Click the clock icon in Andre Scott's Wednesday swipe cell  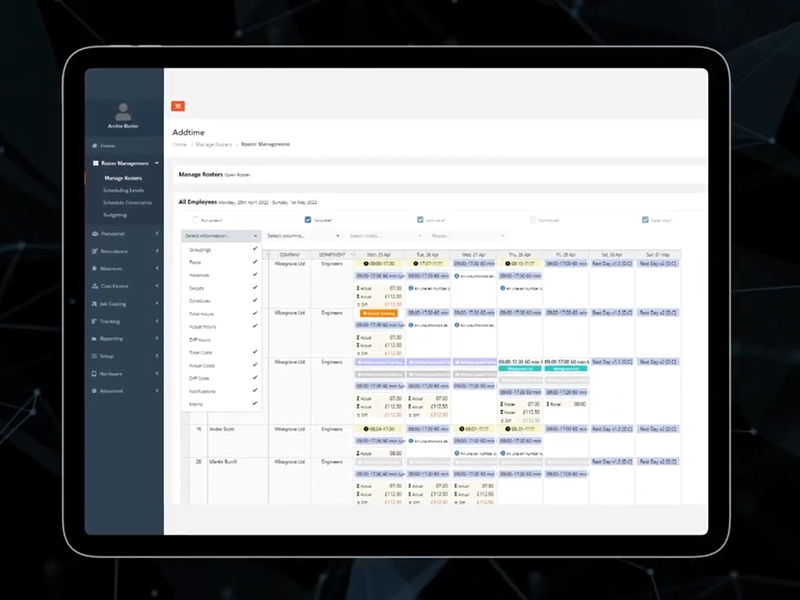pyautogui.click(x=462, y=429)
